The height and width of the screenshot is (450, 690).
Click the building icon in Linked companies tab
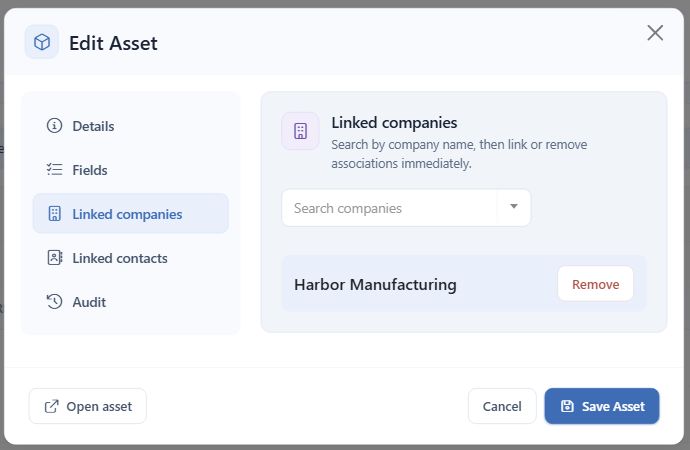click(x=55, y=214)
